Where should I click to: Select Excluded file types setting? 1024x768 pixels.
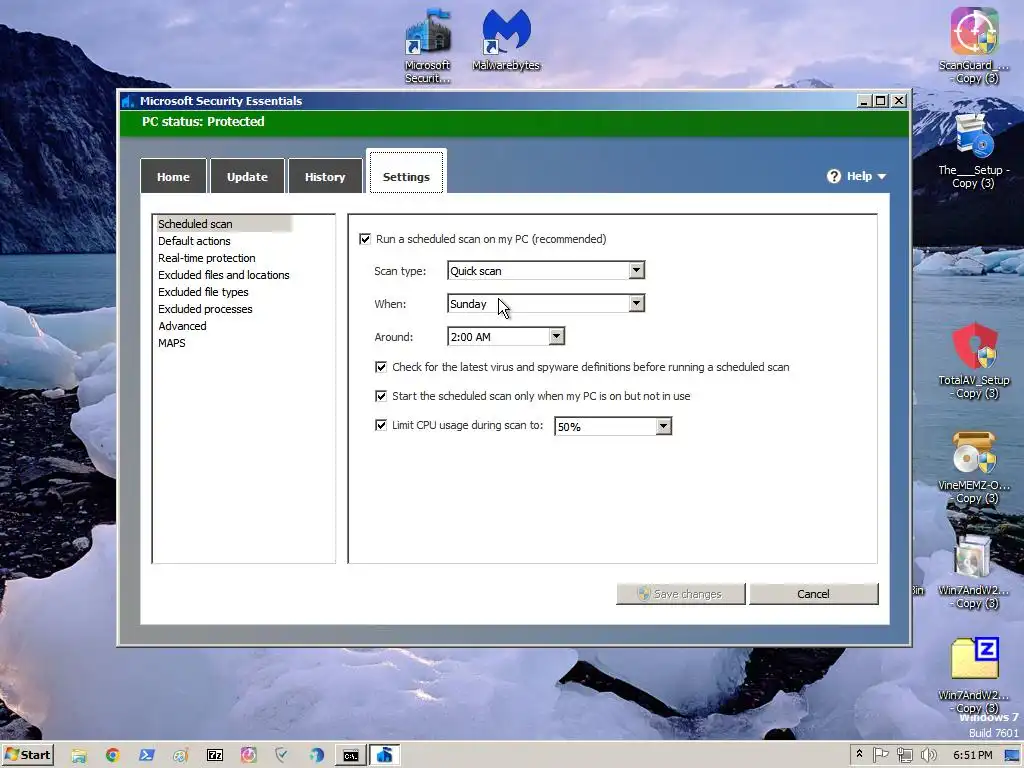click(203, 292)
